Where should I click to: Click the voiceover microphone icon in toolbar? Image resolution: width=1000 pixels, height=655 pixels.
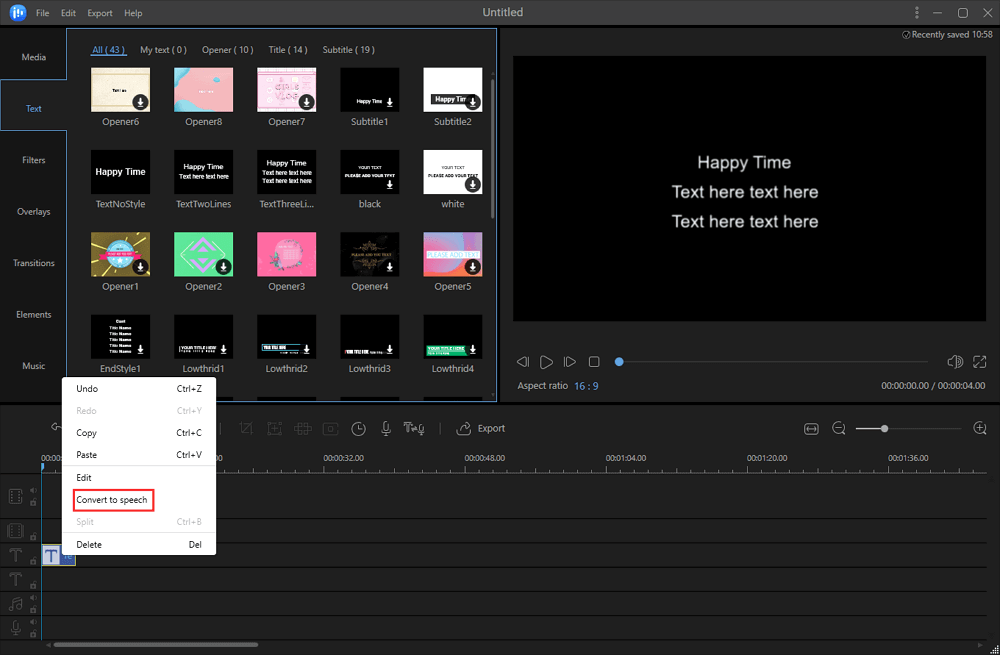pyautogui.click(x=386, y=429)
